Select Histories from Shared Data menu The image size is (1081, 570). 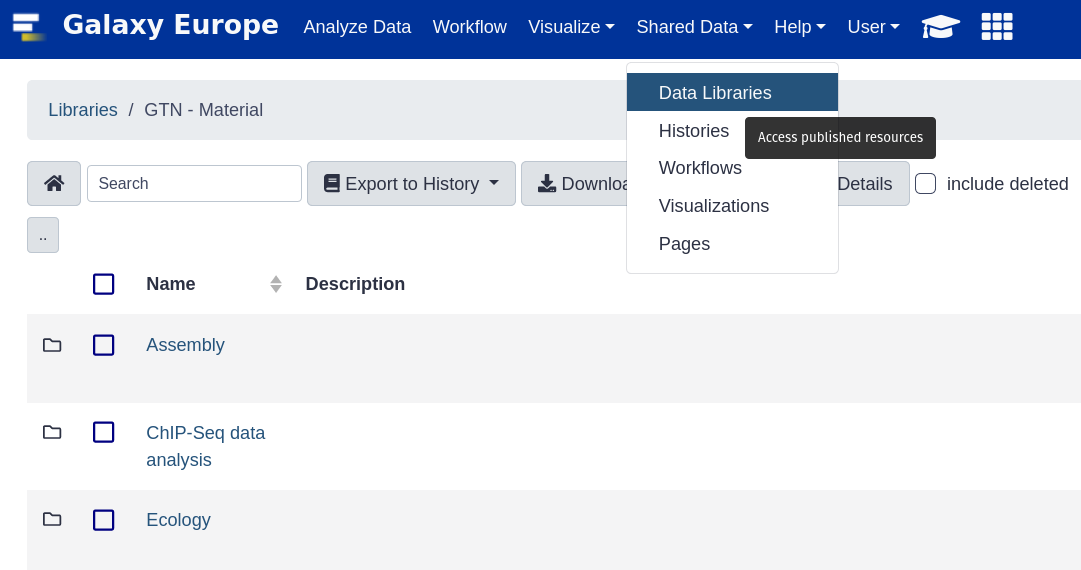point(694,130)
